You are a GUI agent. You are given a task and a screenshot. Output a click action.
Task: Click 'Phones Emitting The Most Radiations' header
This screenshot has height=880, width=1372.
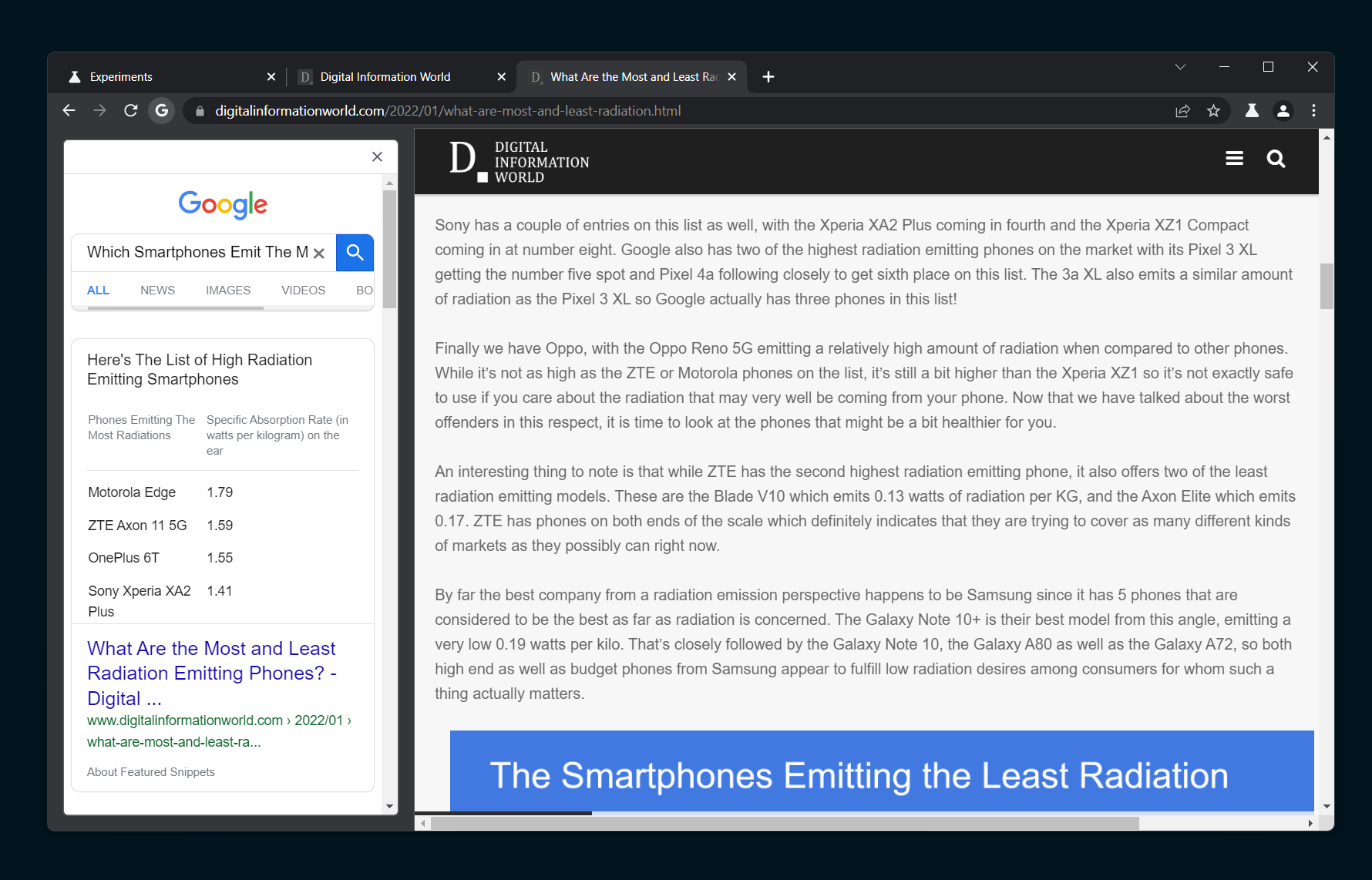point(142,428)
